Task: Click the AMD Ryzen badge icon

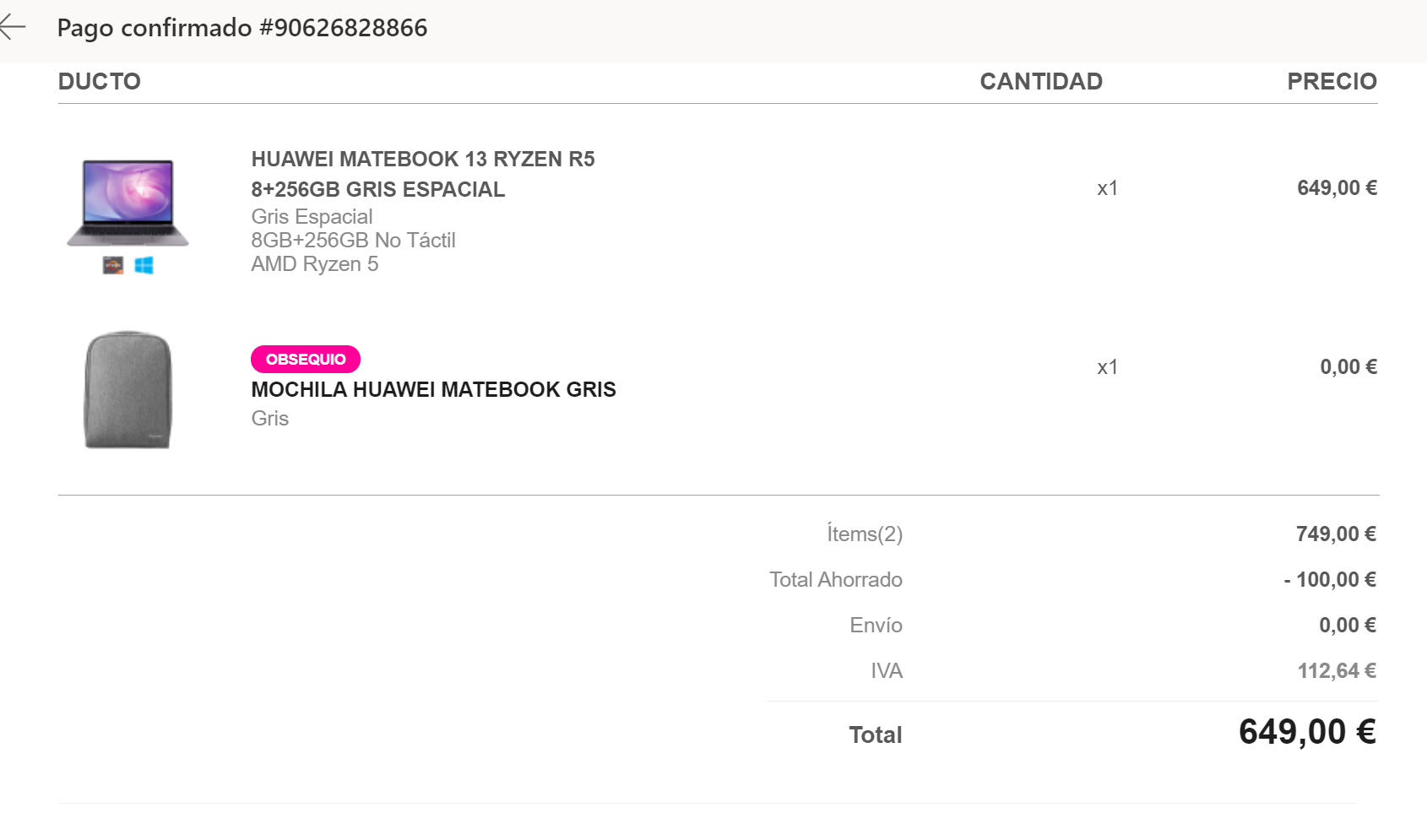Action: point(113,265)
